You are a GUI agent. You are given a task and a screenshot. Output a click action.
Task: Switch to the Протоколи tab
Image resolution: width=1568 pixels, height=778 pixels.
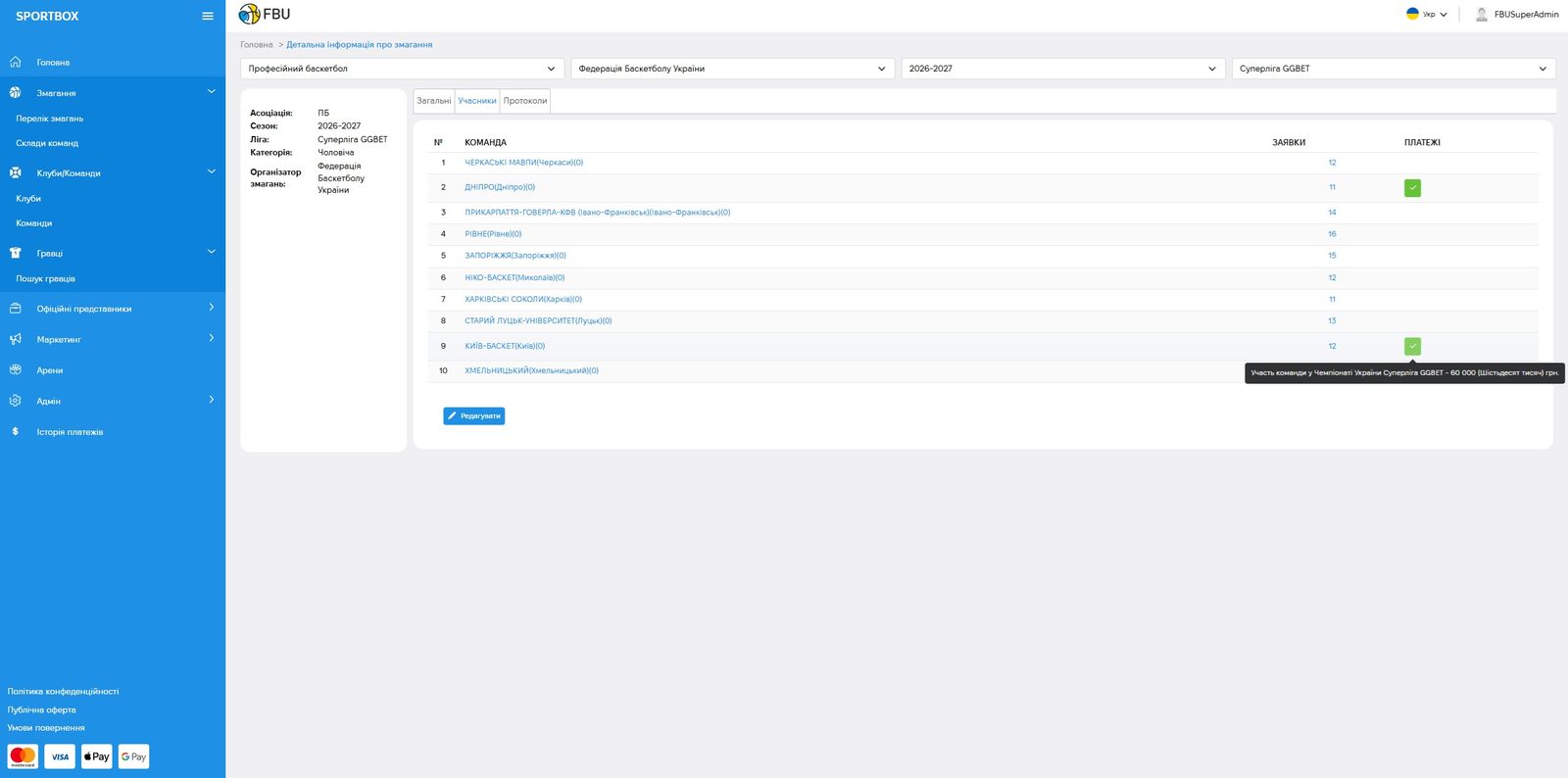click(x=525, y=101)
